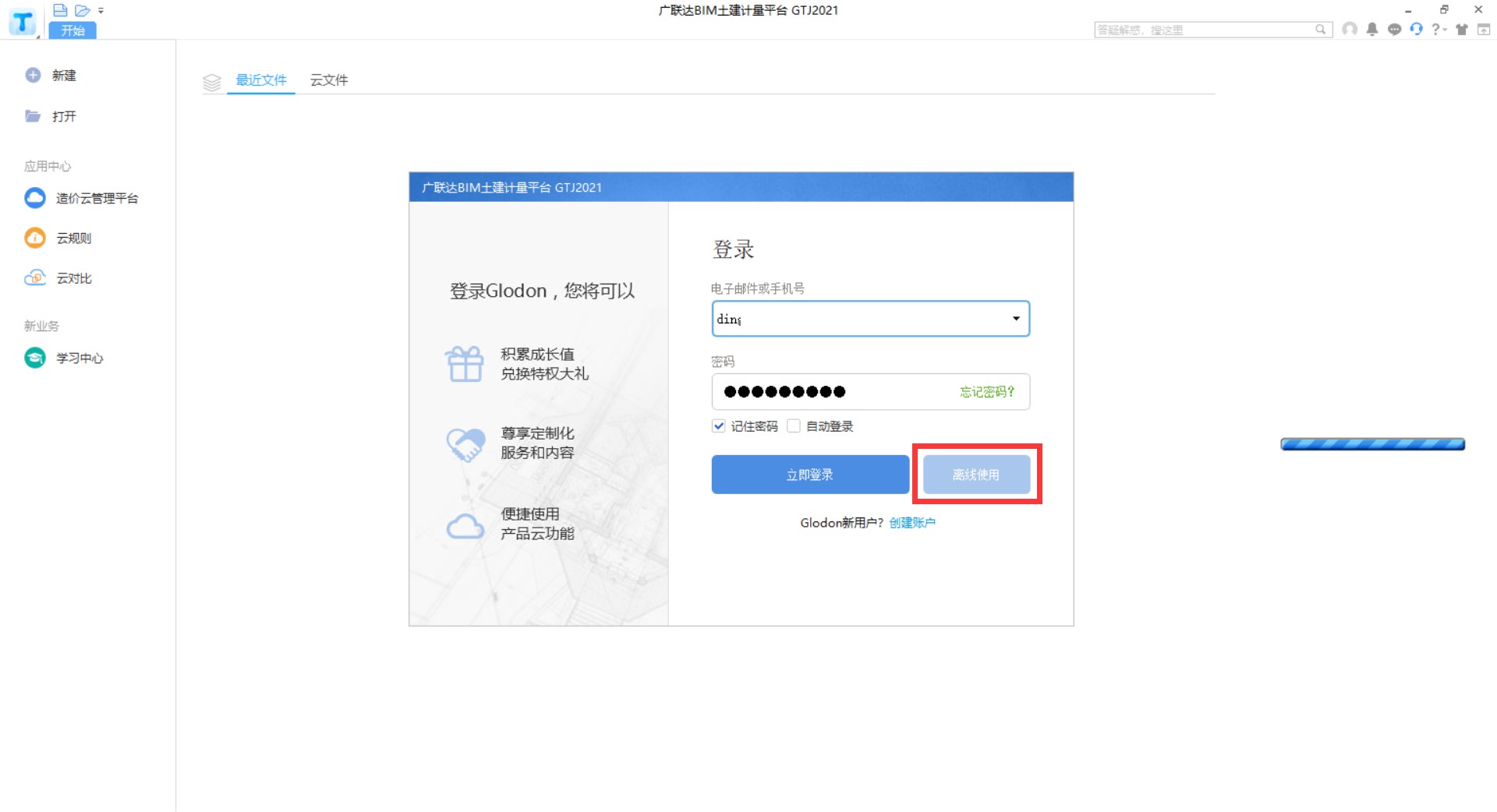Click the 创建账户 link
The image size is (1497, 812).
click(x=912, y=523)
